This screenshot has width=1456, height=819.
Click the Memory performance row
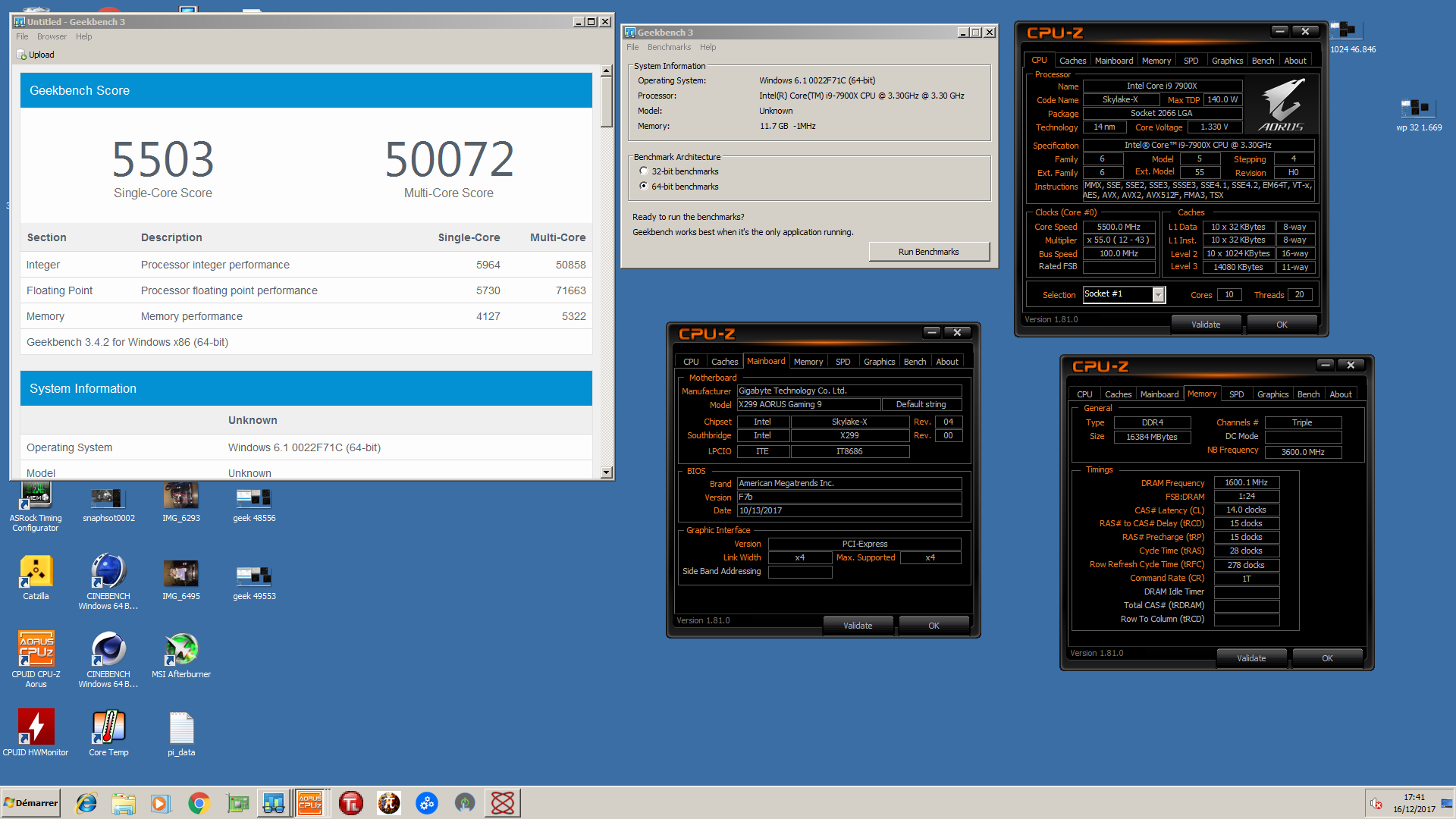coord(306,316)
